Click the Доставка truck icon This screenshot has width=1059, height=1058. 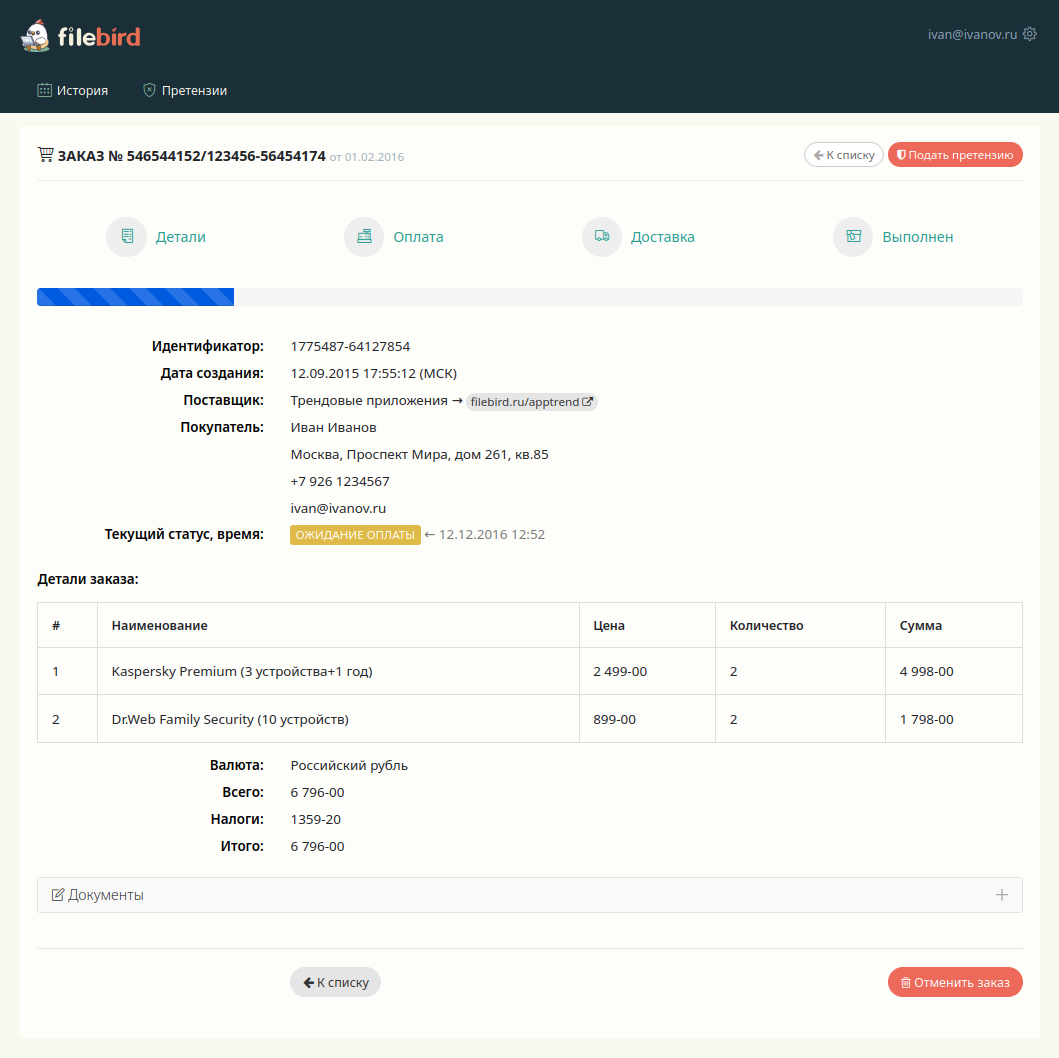pyautogui.click(x=602, y=237)
